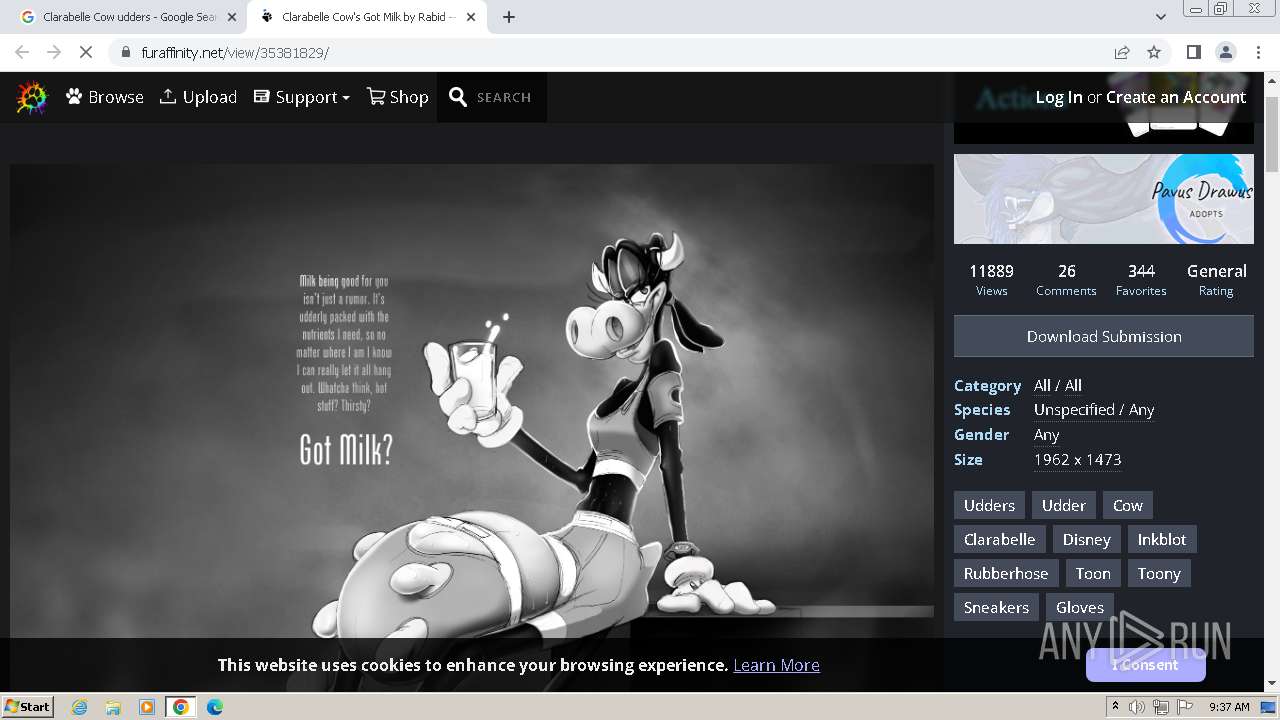This screenshot has height=720, width=1280.
Task: Open Internet Explorer from taskbar
Action: (80, 707)
